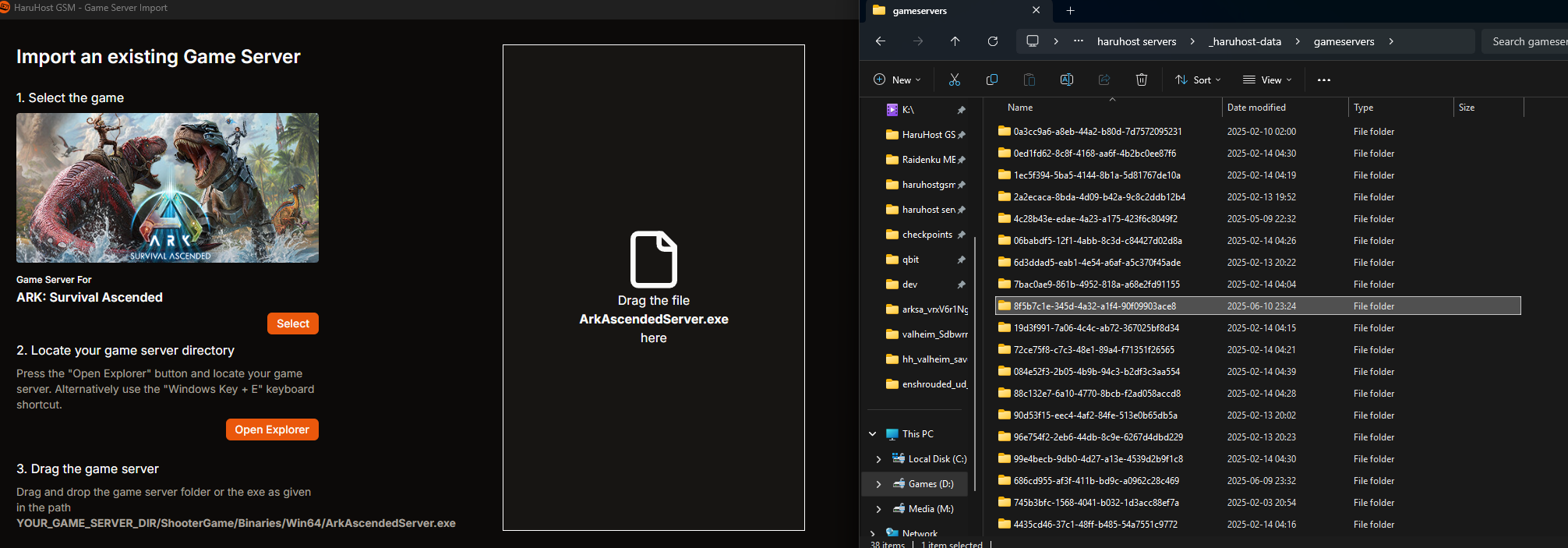The width and height of the screenshot is (1568, 548).
Task: Expand the chevron after _haruhost-data breadcrumb
Action: point(1298,41)
